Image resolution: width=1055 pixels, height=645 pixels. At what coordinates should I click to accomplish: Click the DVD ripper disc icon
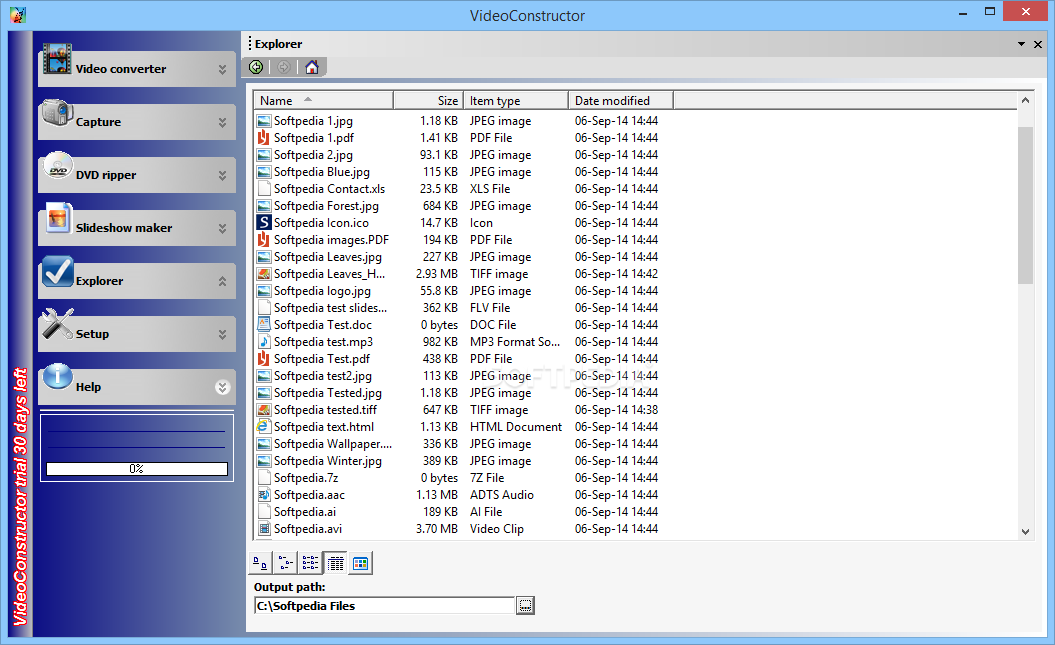click(x=58, y=166)
